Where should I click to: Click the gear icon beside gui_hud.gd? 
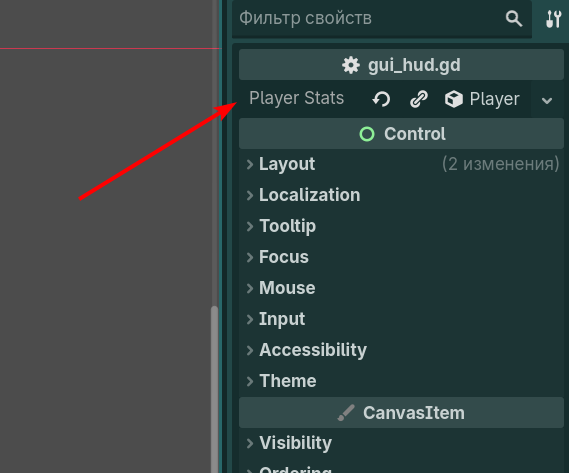click(351, 65)
